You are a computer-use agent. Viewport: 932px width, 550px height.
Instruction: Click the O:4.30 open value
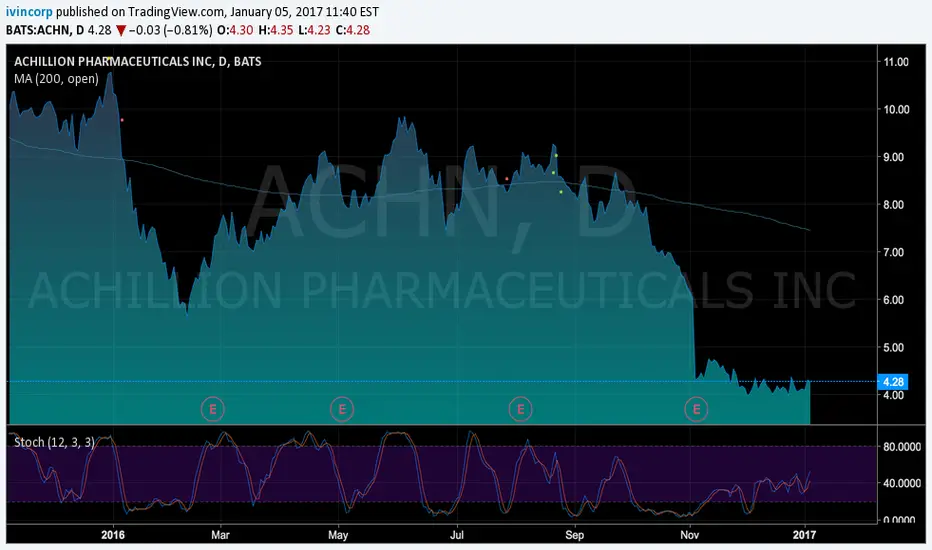tap(235, 30)
